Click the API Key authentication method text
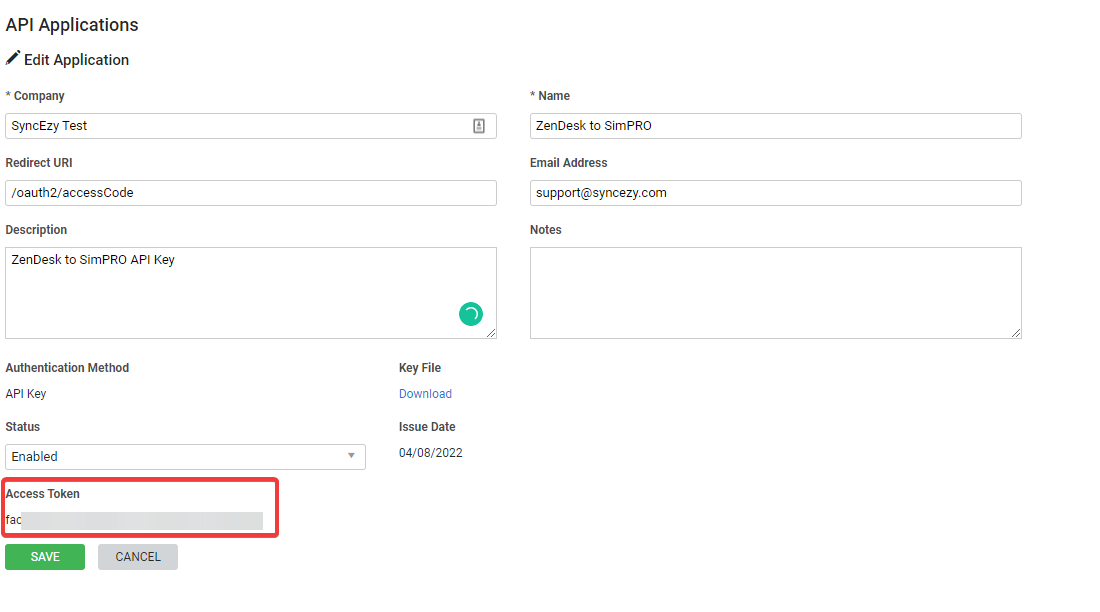This screenshot has width=1100, height=612. coord(26,394)
